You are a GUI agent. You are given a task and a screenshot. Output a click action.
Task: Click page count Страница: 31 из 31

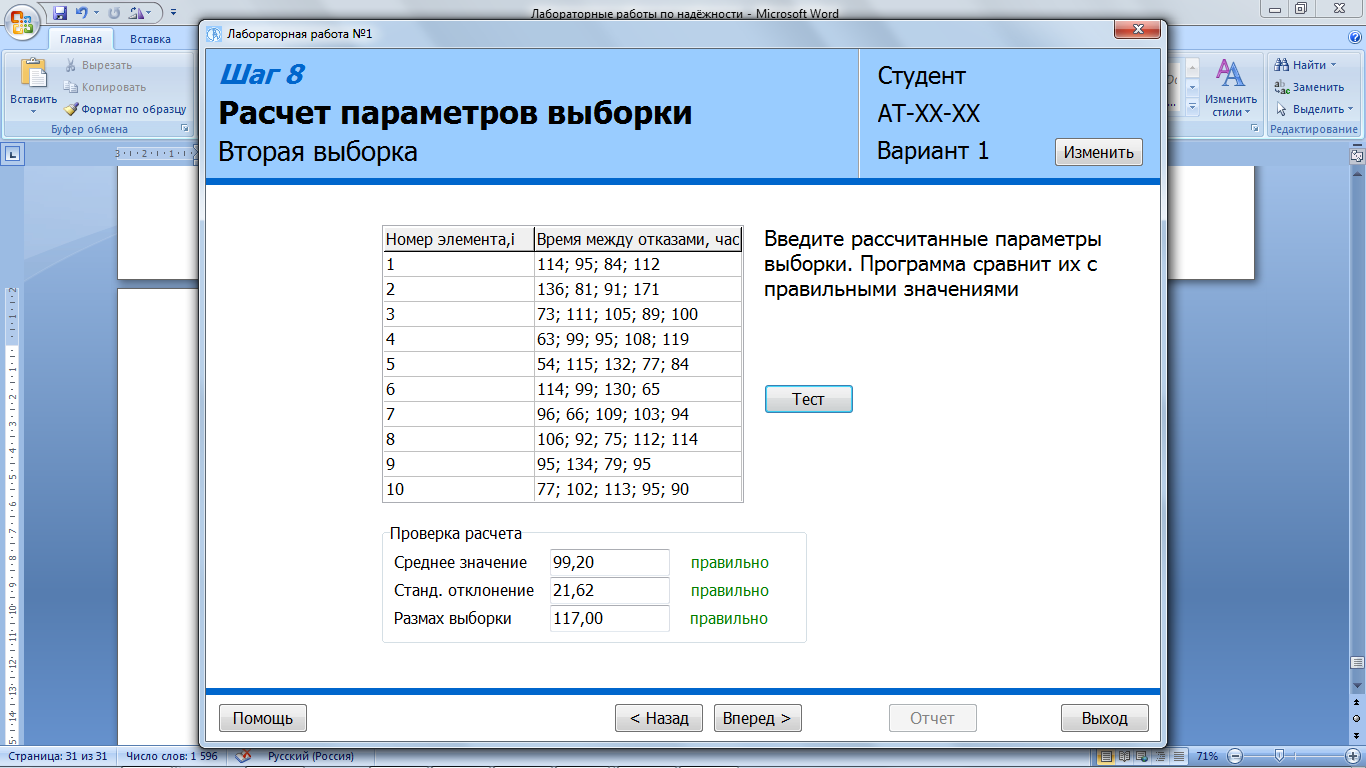[59, 757]
